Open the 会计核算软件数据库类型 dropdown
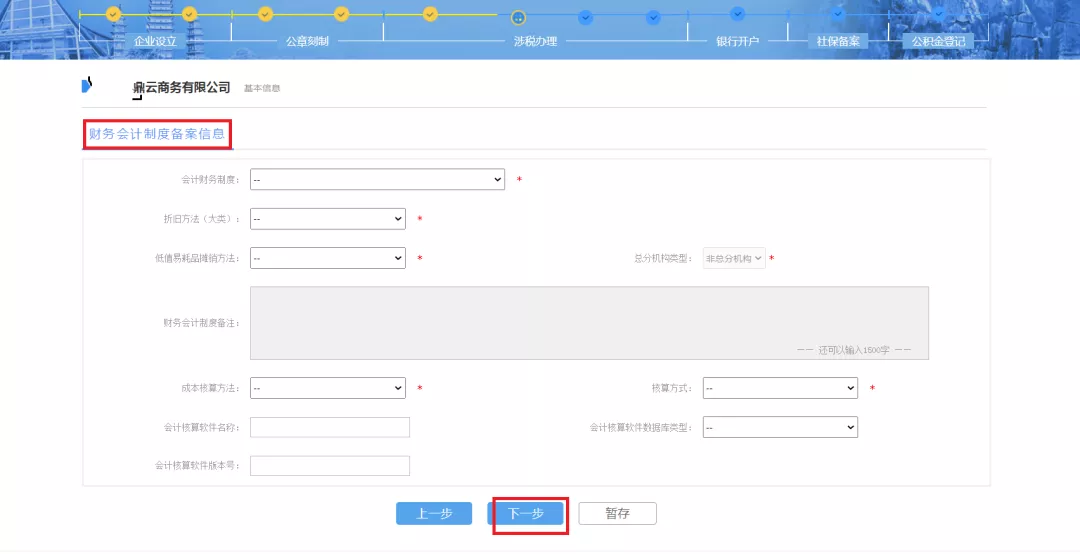Screen dimensions: 1080x554 (x=780, y=427)
